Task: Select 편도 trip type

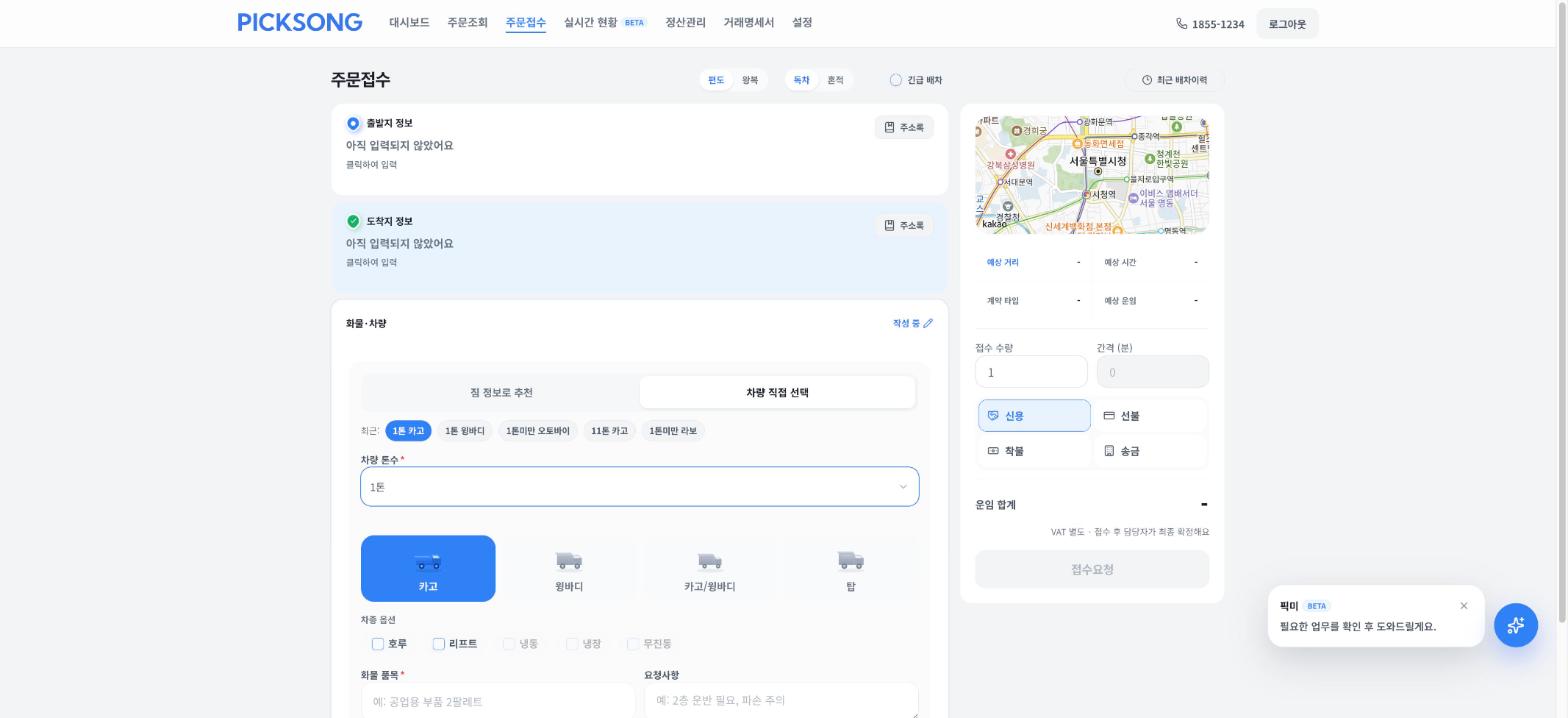Action: 716,80
